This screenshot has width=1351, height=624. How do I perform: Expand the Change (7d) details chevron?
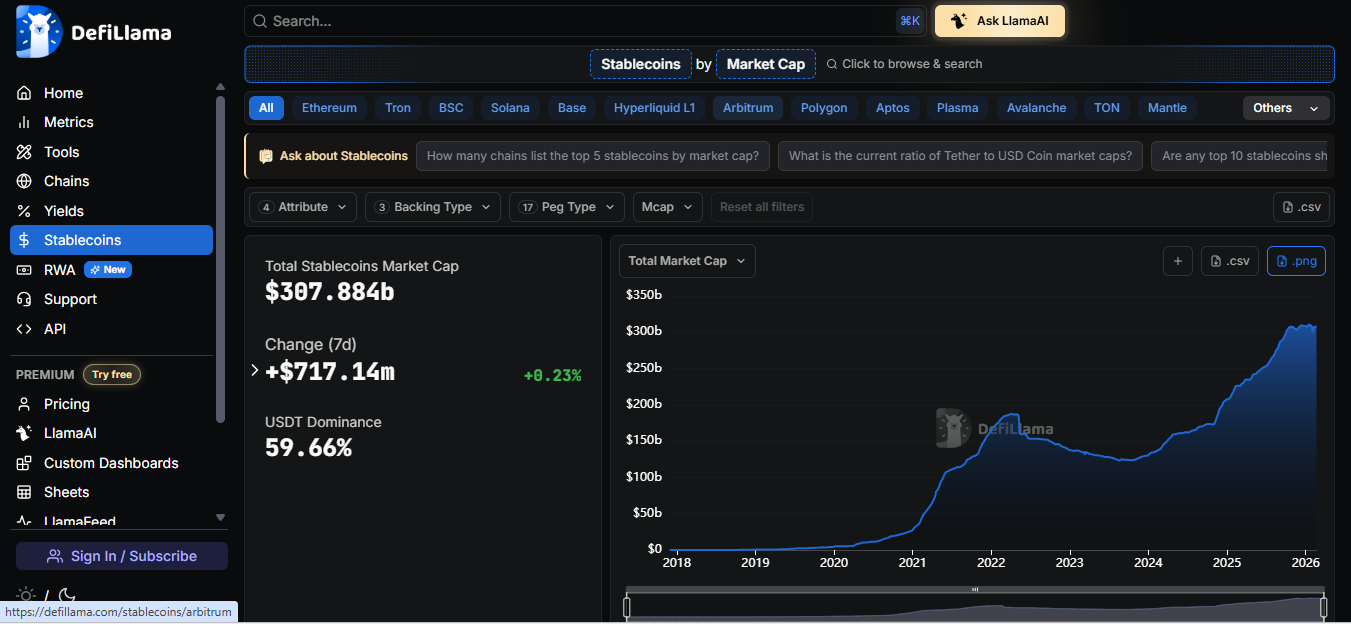tap(255, 370)
